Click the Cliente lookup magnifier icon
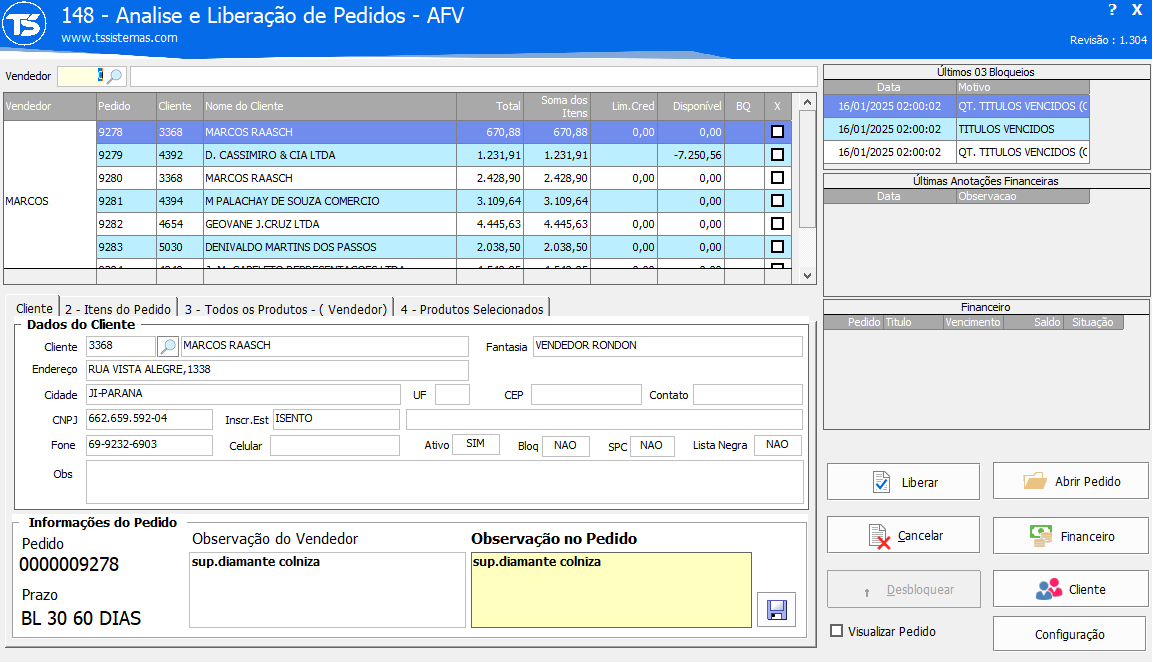 pos(168,346)
